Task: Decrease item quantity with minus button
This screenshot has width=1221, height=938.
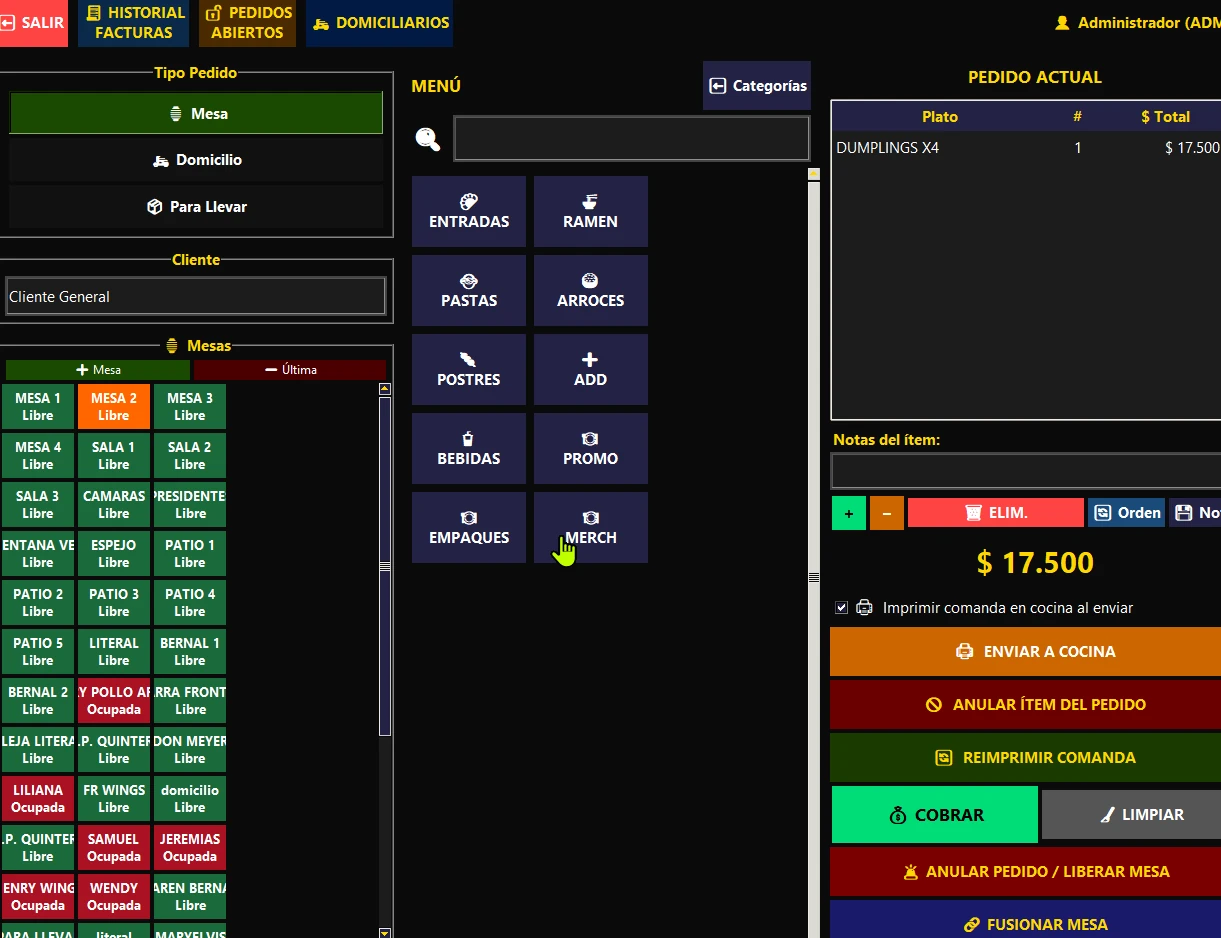Action: coord(887,513)
